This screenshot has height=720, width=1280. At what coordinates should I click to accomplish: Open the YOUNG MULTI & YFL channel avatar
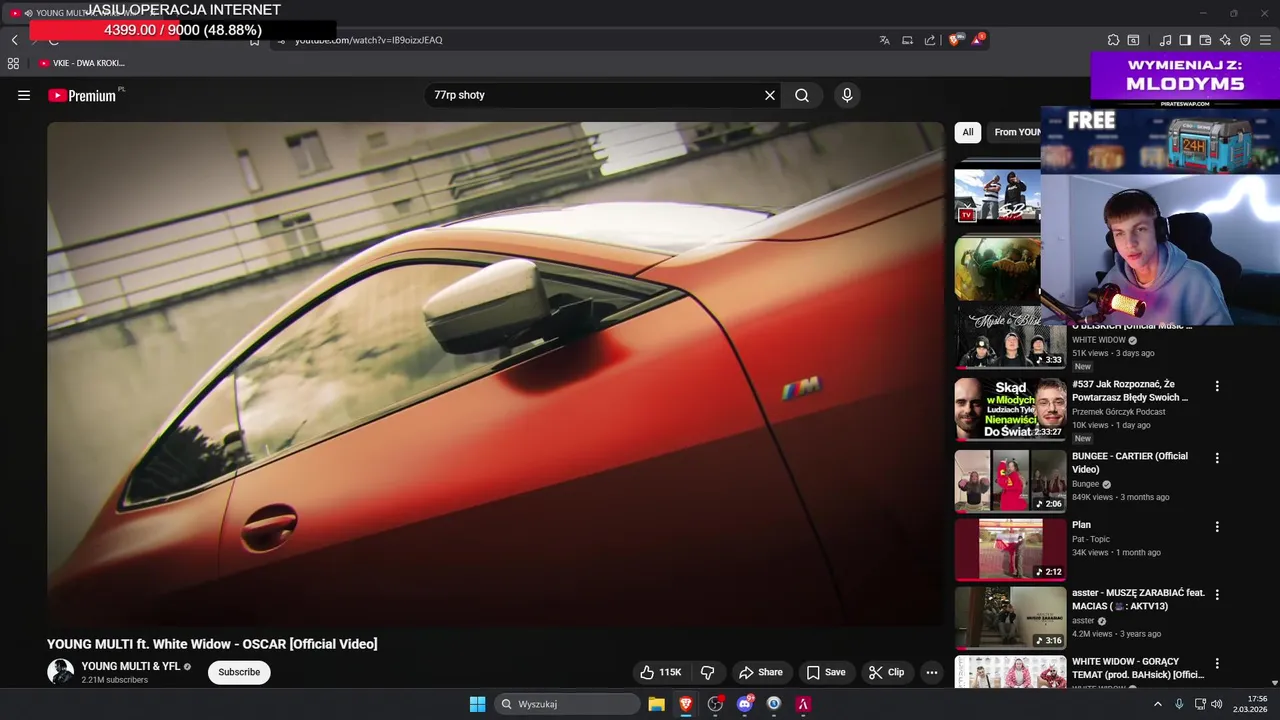(x=60, y=672)
